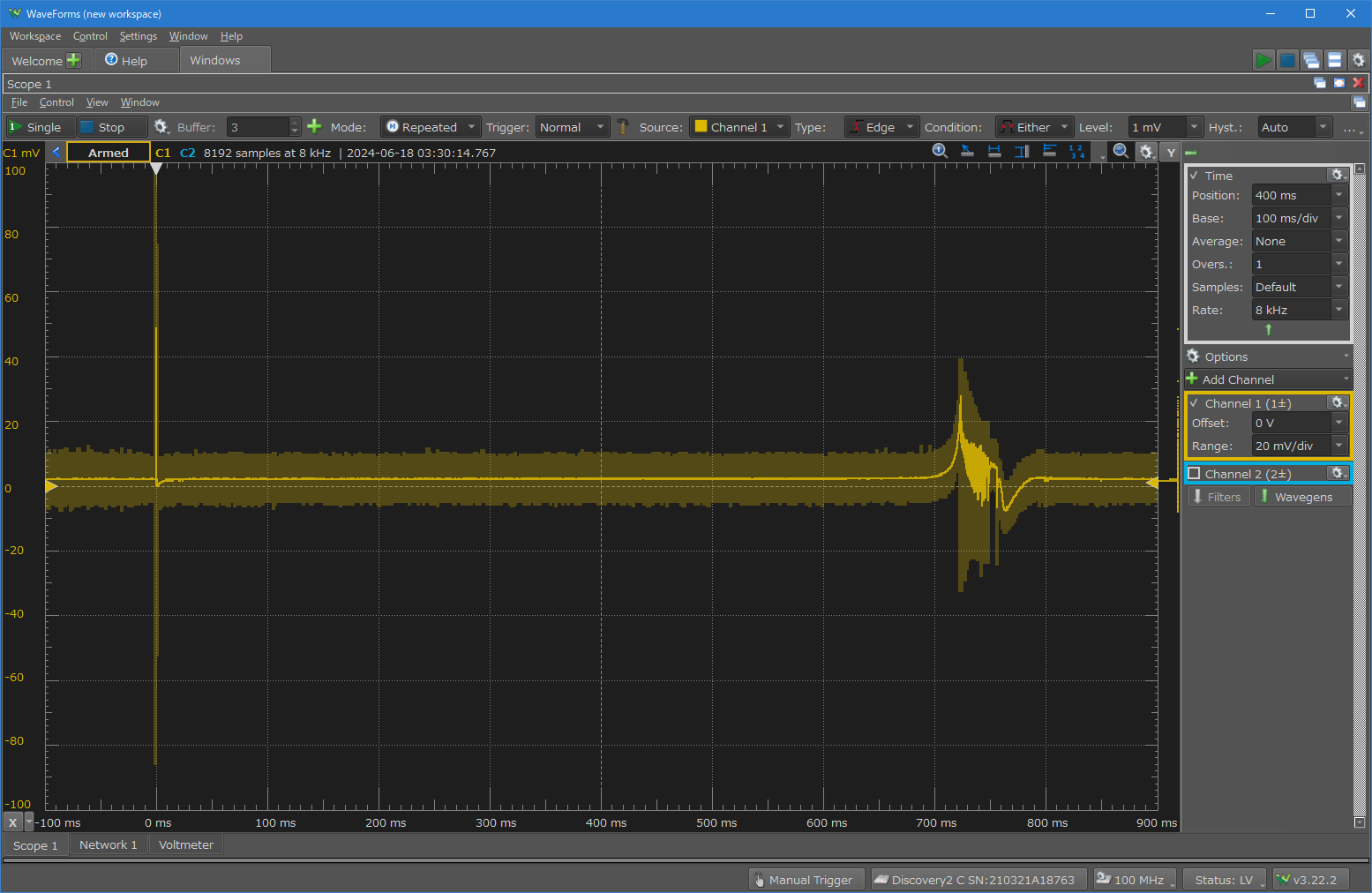Maximize the Scope 1 panel
The image size is (1372, 893).
1339,83
